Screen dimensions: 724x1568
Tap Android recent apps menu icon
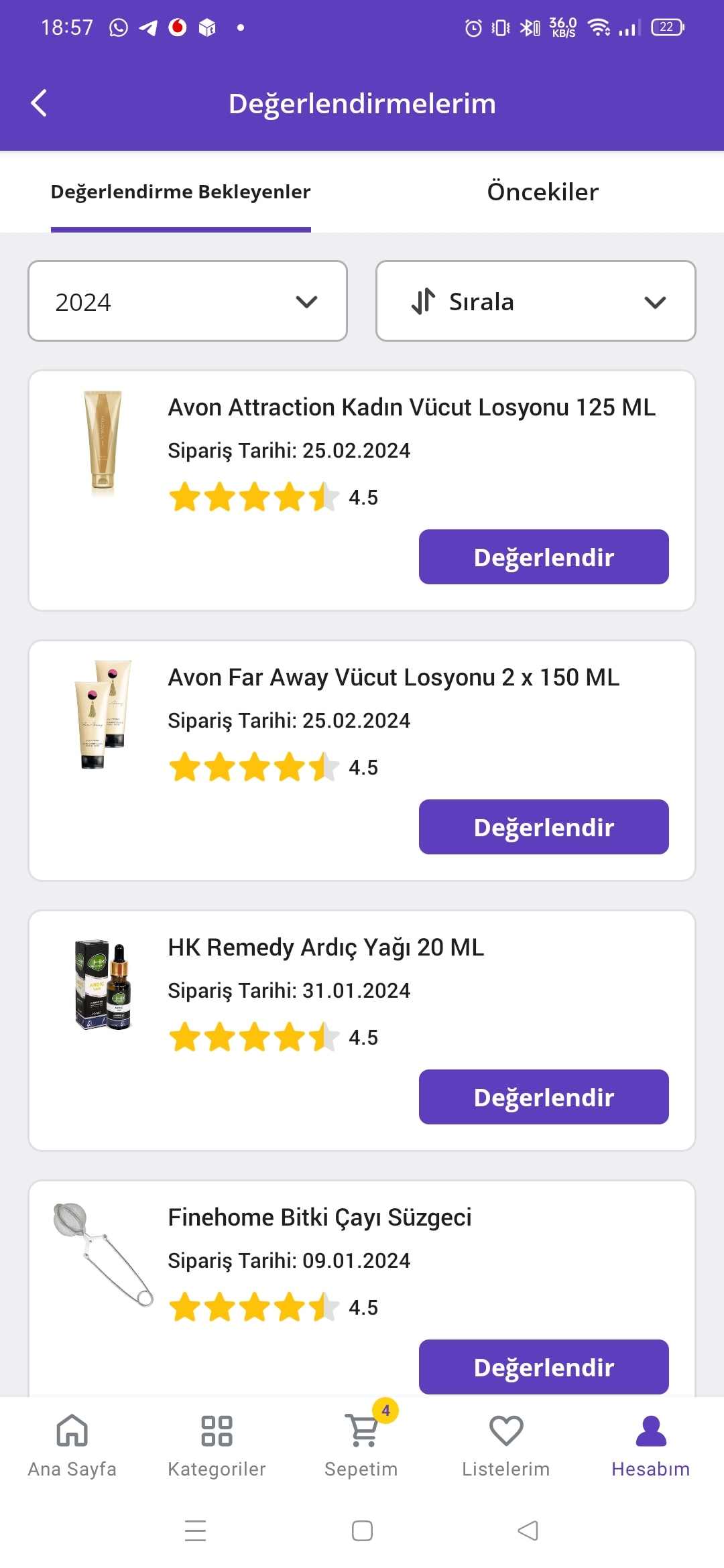coord(195,1530)
